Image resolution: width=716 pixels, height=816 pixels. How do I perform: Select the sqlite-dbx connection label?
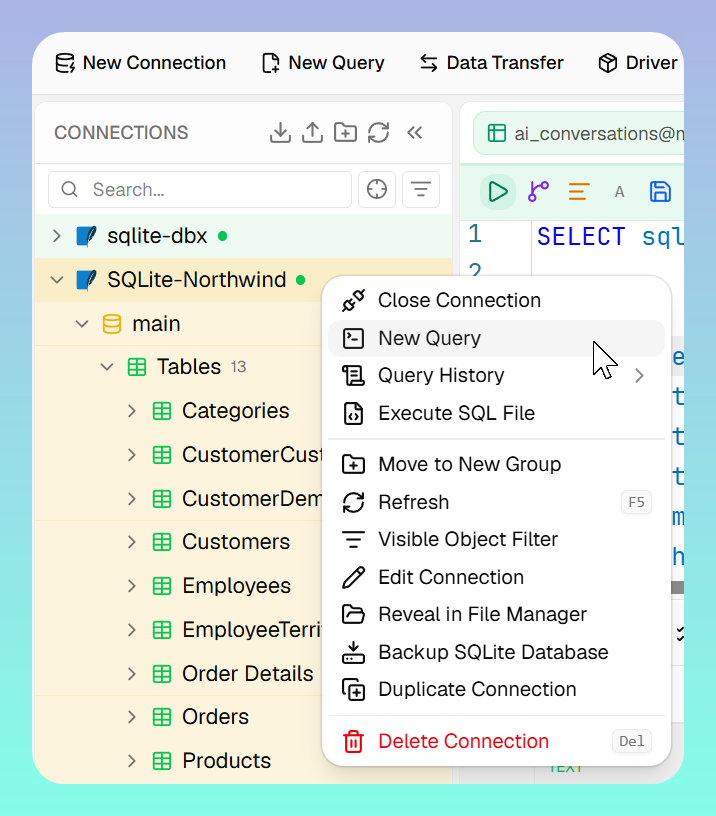[157, 236]
